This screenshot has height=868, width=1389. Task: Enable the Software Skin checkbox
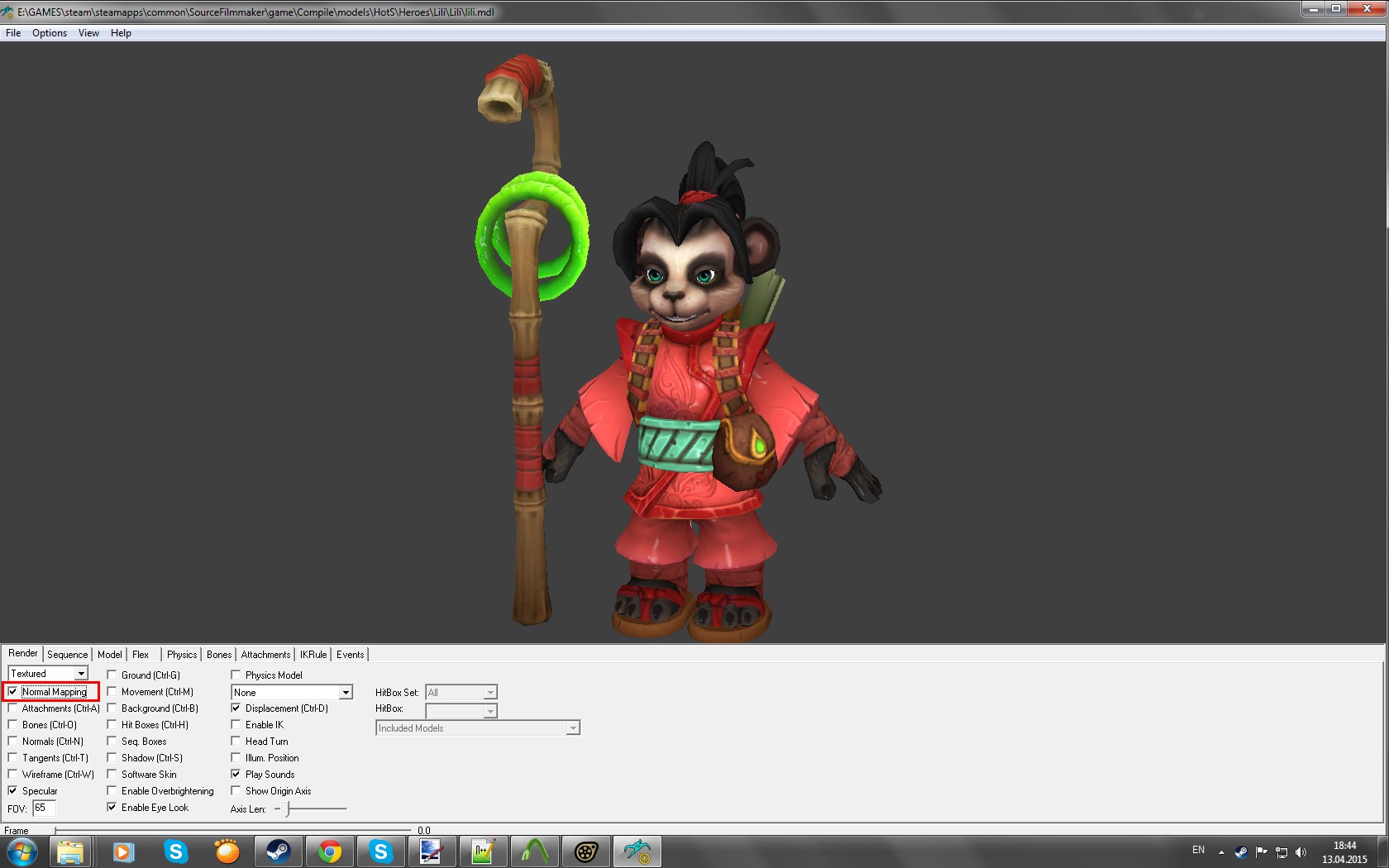coord(112,775)
